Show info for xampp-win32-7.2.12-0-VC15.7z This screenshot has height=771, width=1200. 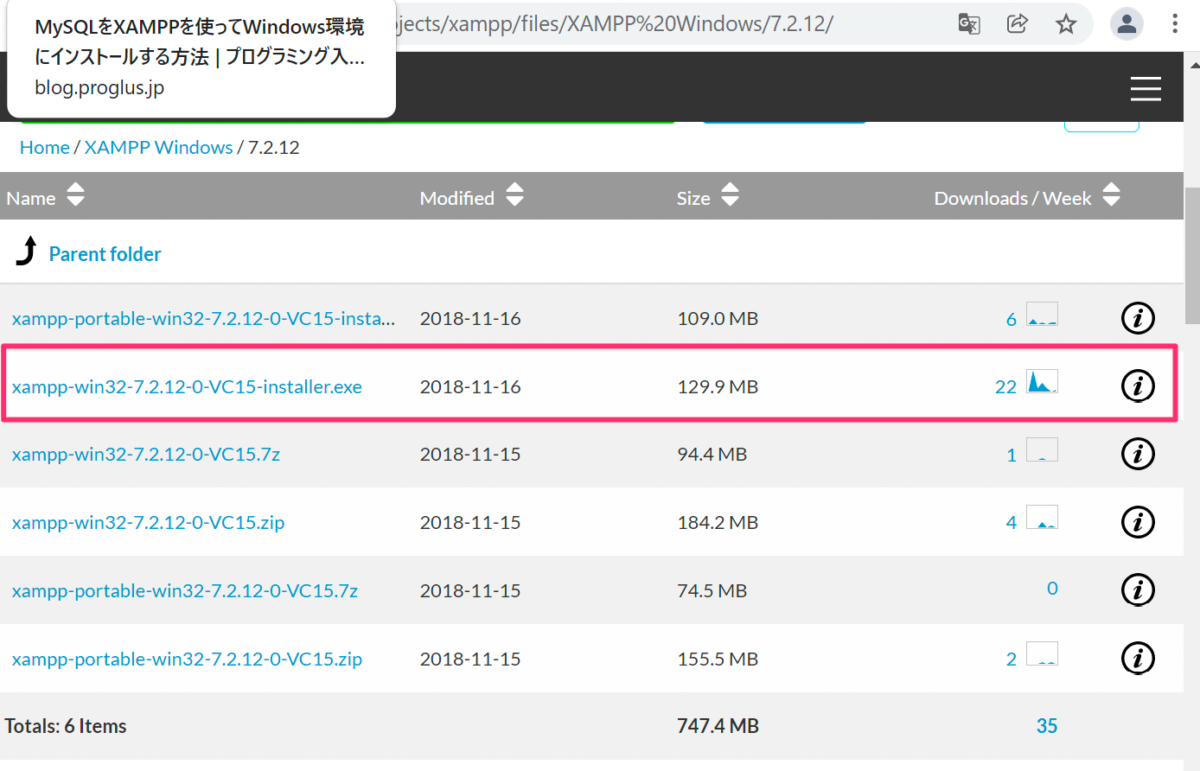point(1137,454)
